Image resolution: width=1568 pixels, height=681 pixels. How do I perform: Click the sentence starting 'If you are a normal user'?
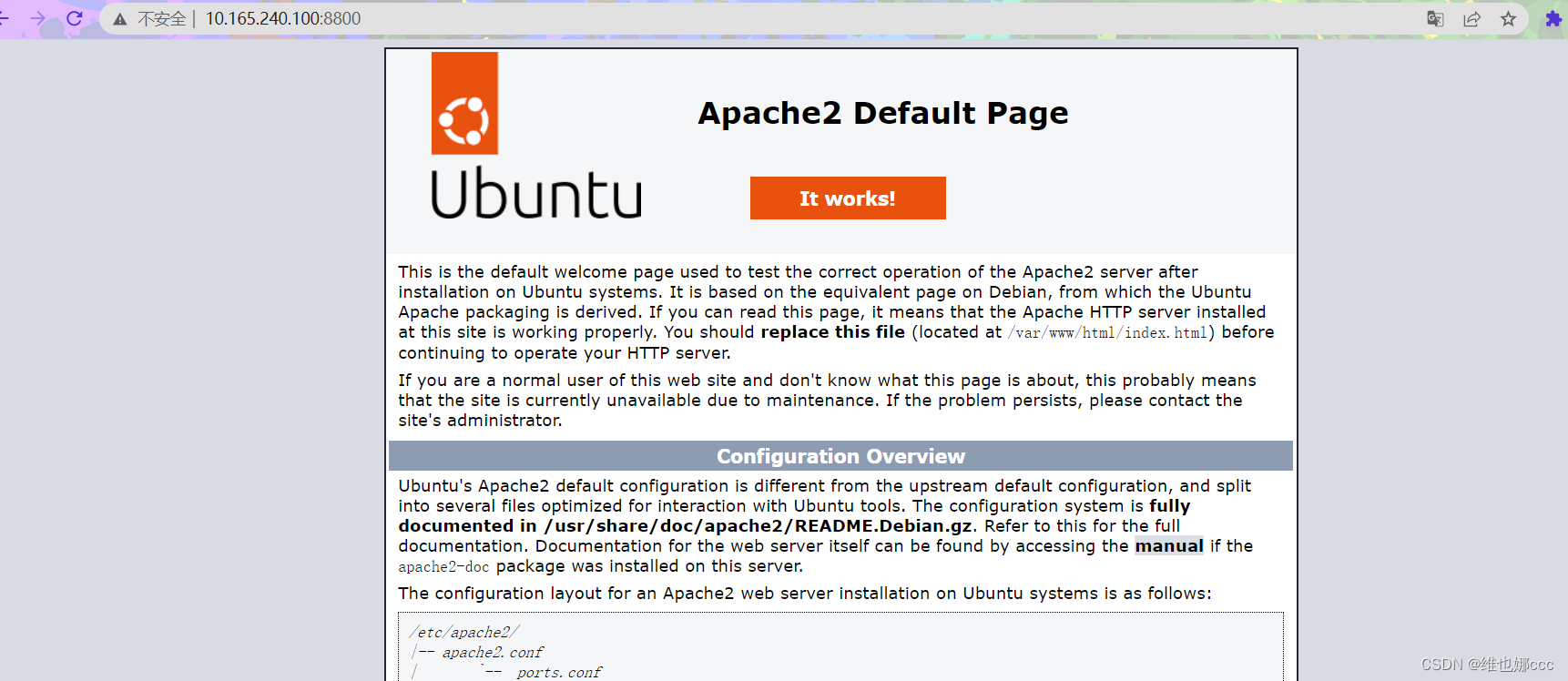827,400
